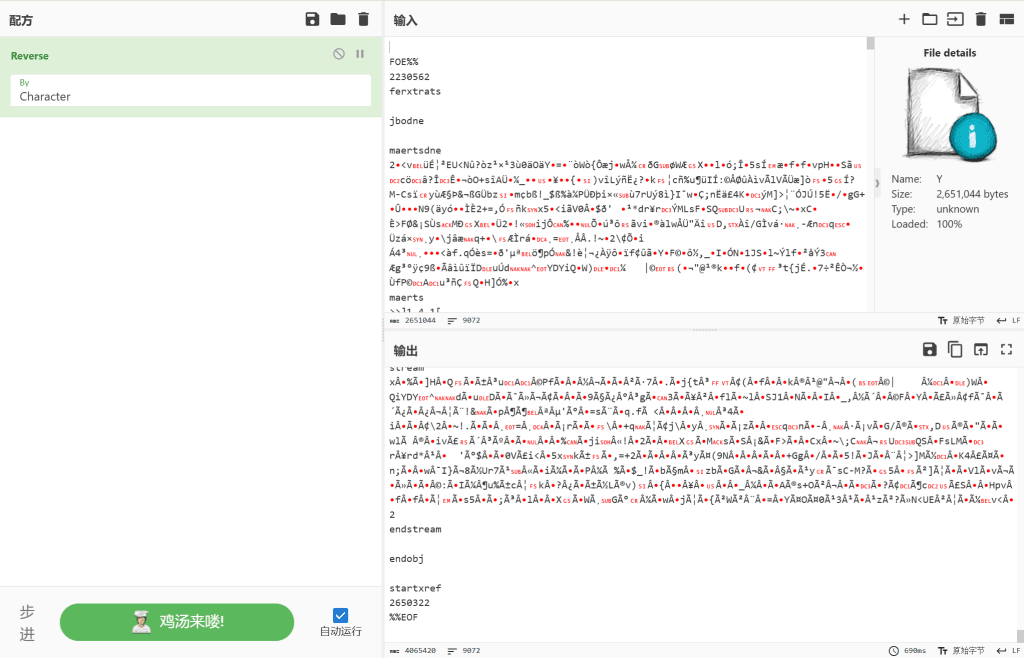Clear the input and output with the trash icon
Viewport: 1024px width, 658px height.
(x=980, y=19)
